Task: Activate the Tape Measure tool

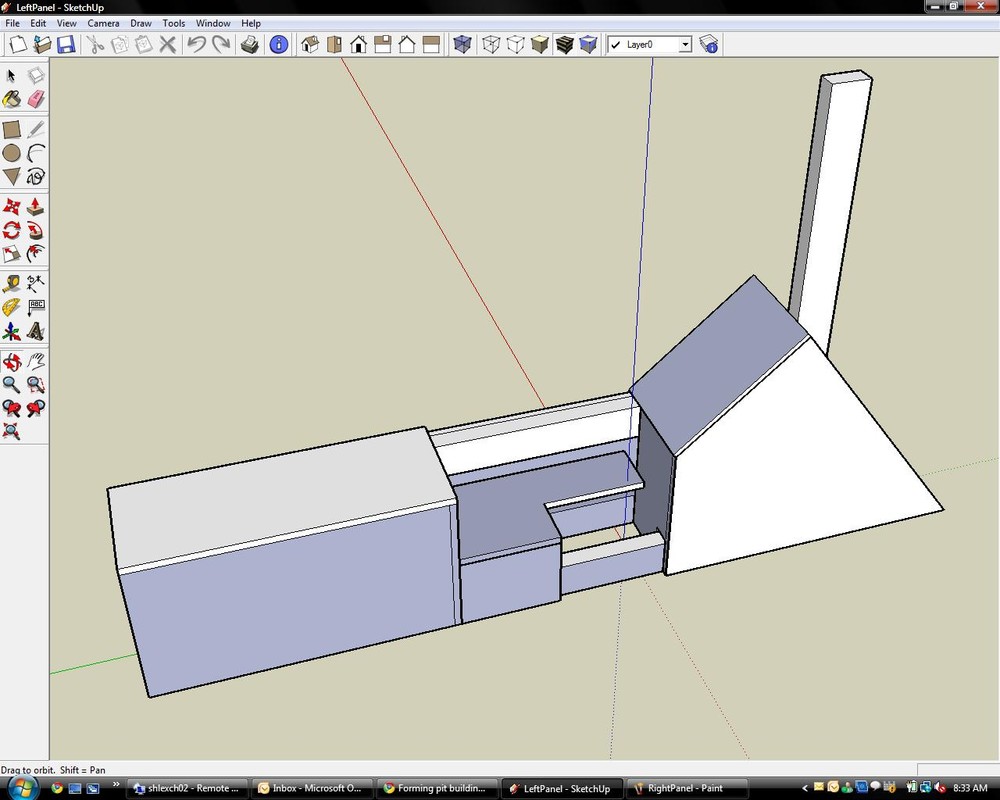Action: (x=11, y=283)
